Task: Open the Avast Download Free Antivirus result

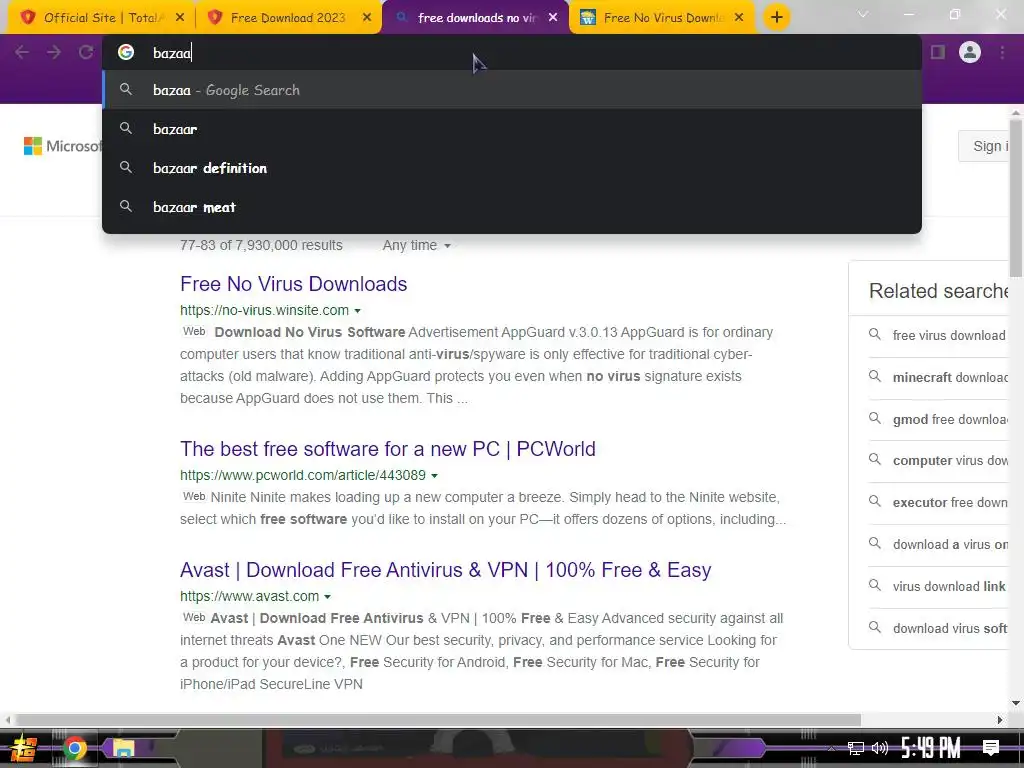Action: point(445,570)
